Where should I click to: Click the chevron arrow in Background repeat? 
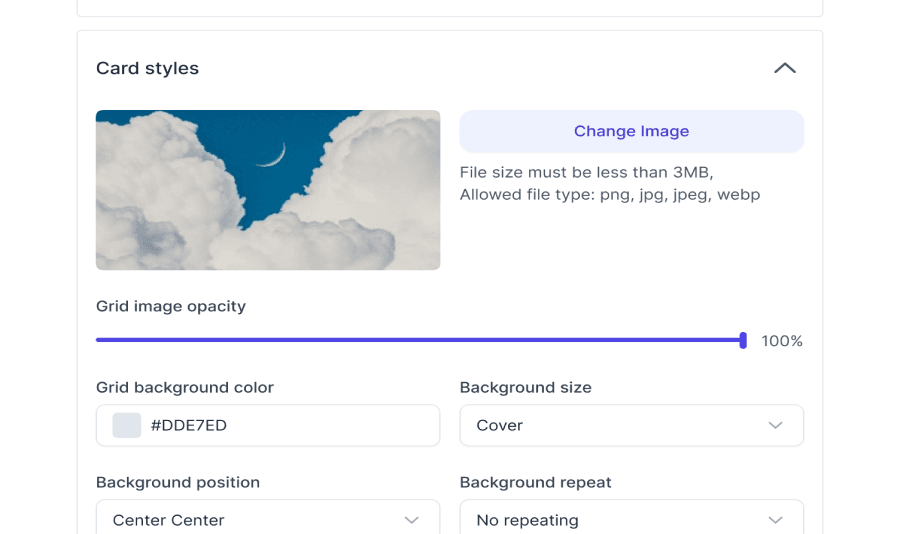[775, 520]
